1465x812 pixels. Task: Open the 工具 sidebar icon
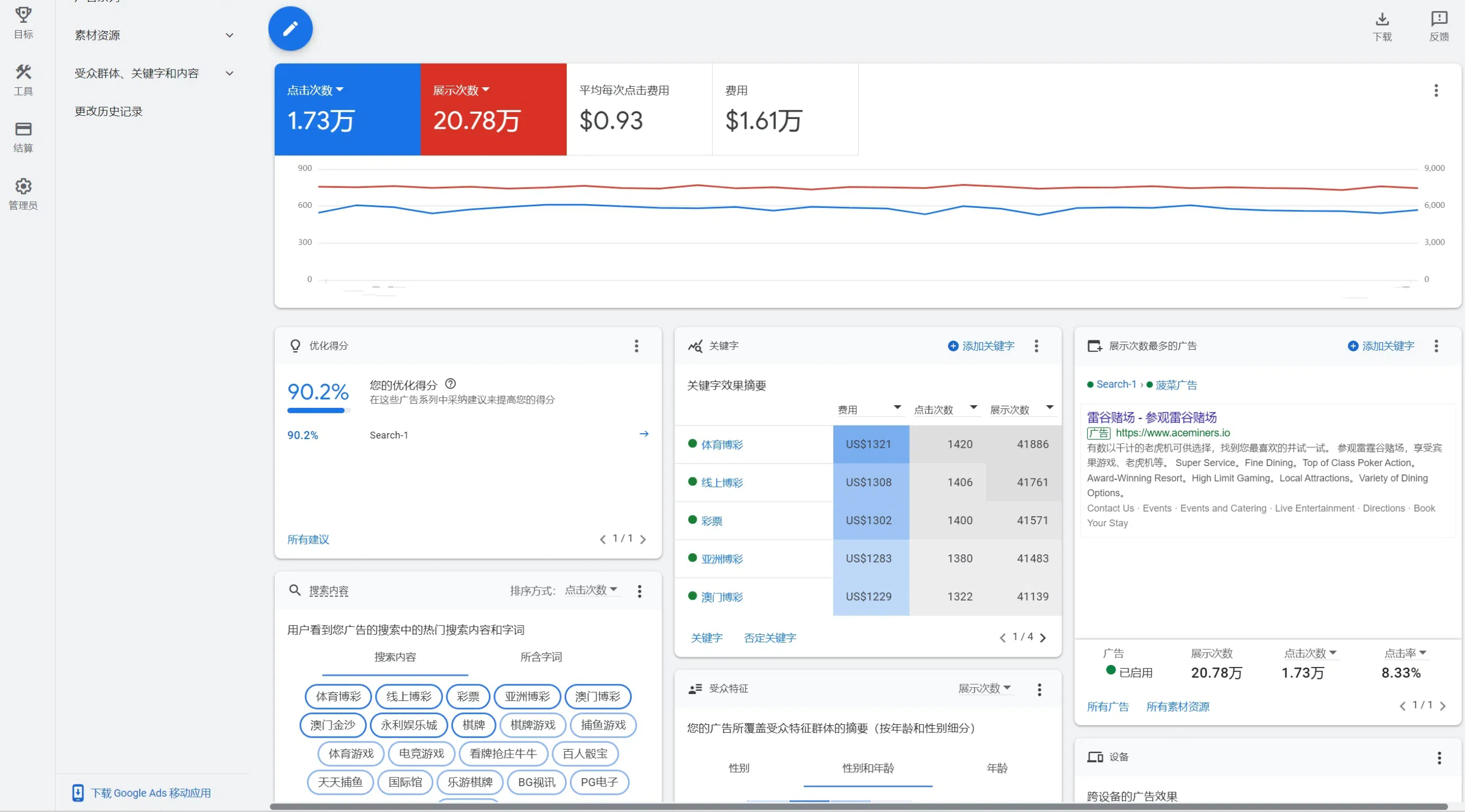coord(23,79)
